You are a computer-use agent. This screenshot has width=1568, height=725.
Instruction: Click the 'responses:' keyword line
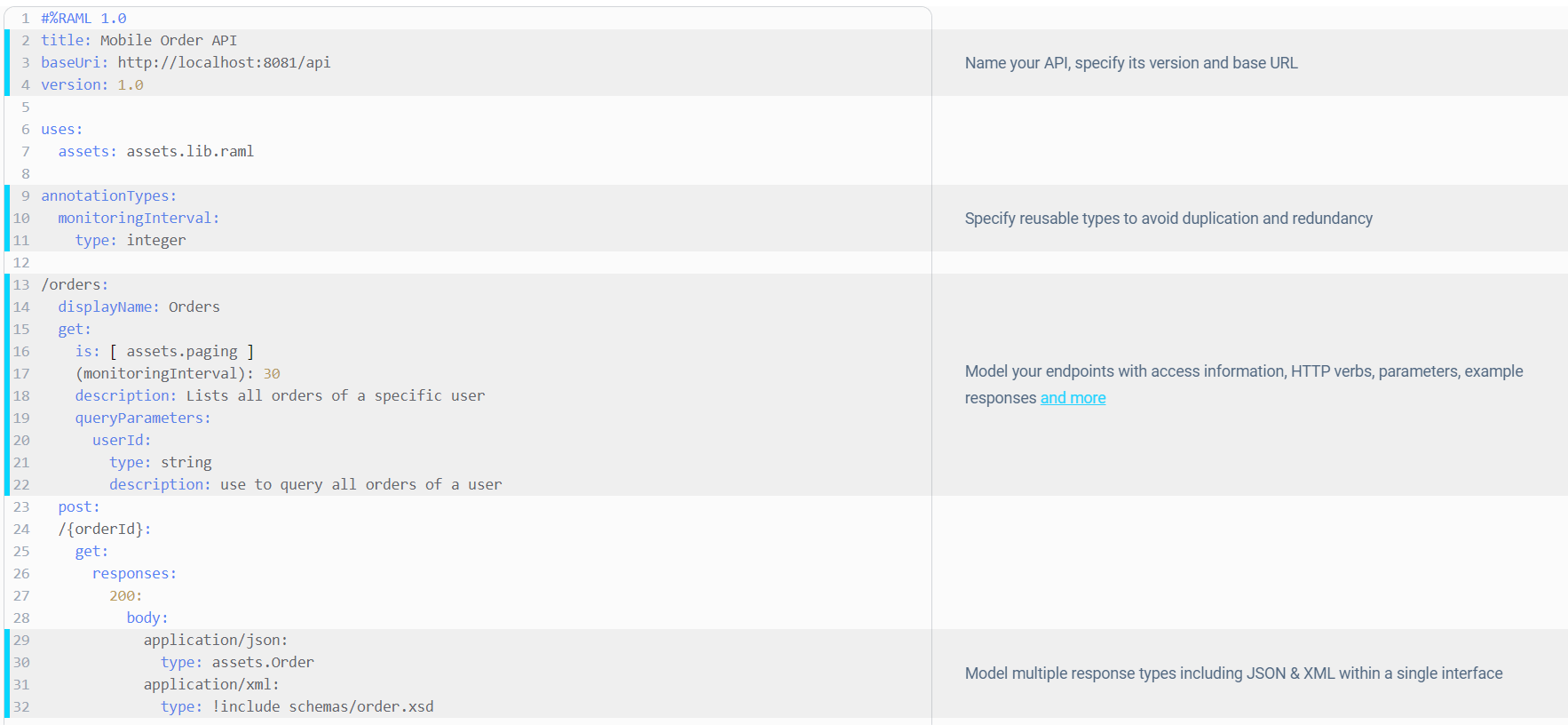[x=134, y=574]
